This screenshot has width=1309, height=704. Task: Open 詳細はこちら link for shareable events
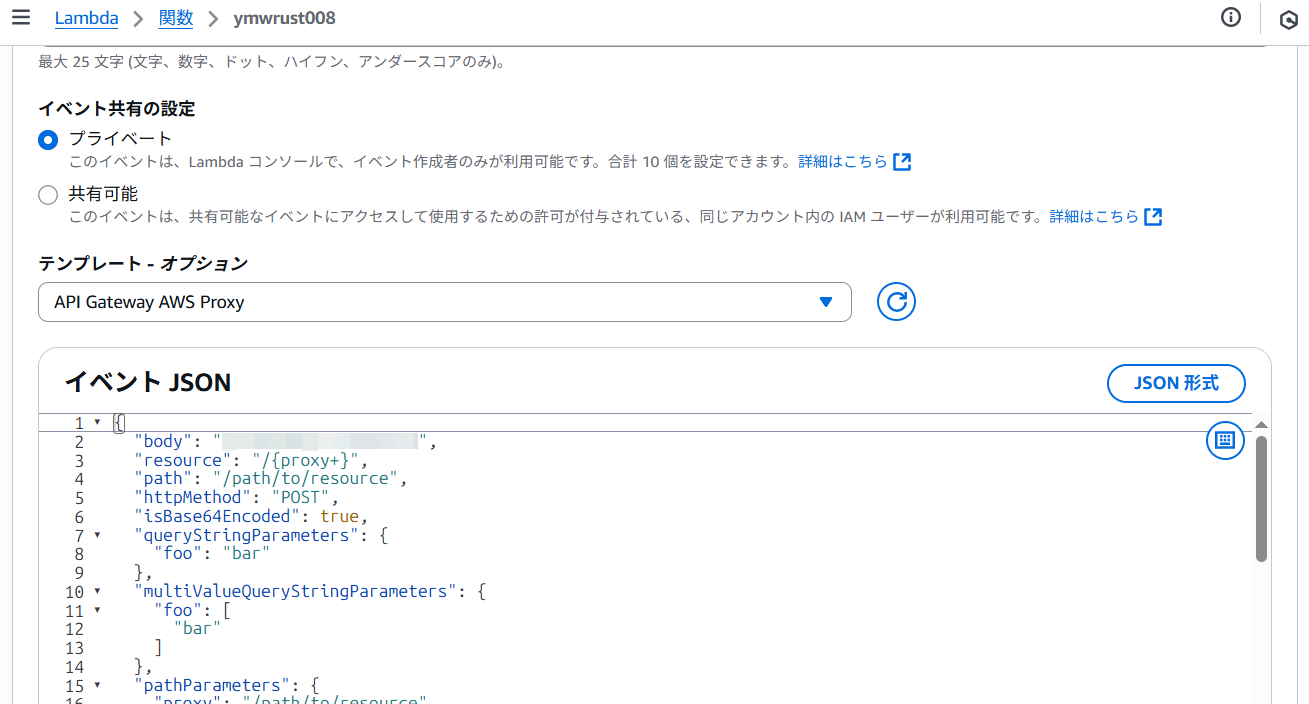[x=1093, y=217]
